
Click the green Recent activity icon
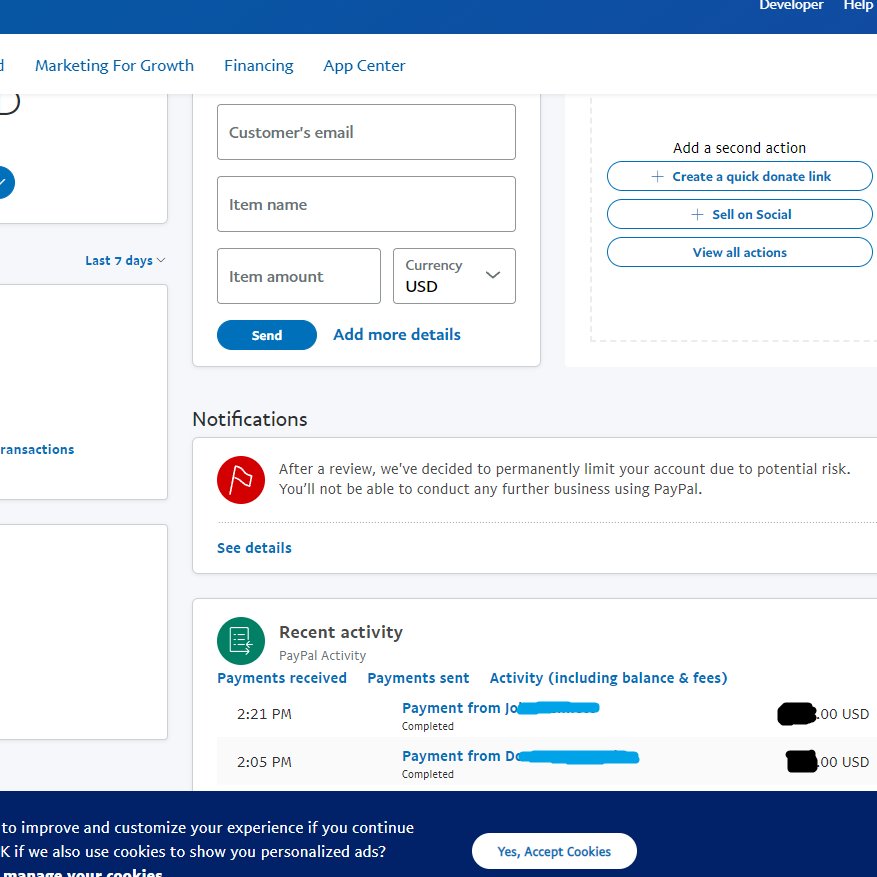[x=241, y=641]
